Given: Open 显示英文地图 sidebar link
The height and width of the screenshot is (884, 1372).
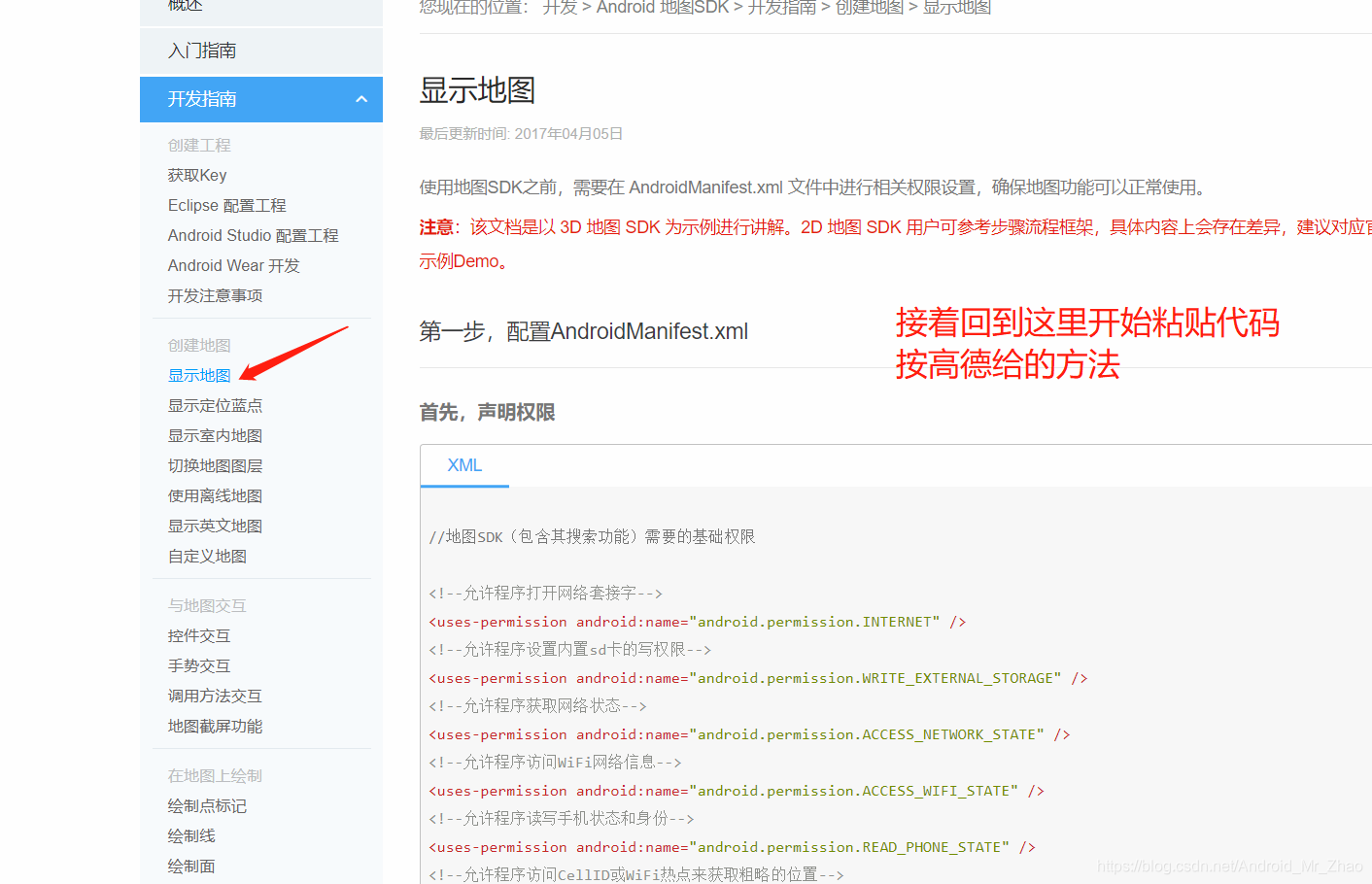Looking at the screenshot, I should 215,526.
